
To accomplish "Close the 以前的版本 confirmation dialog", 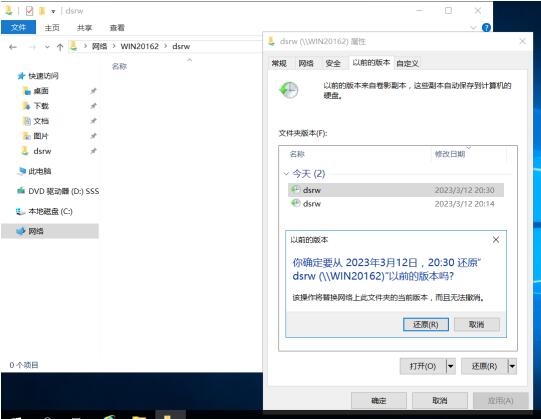I will (496, 240).
